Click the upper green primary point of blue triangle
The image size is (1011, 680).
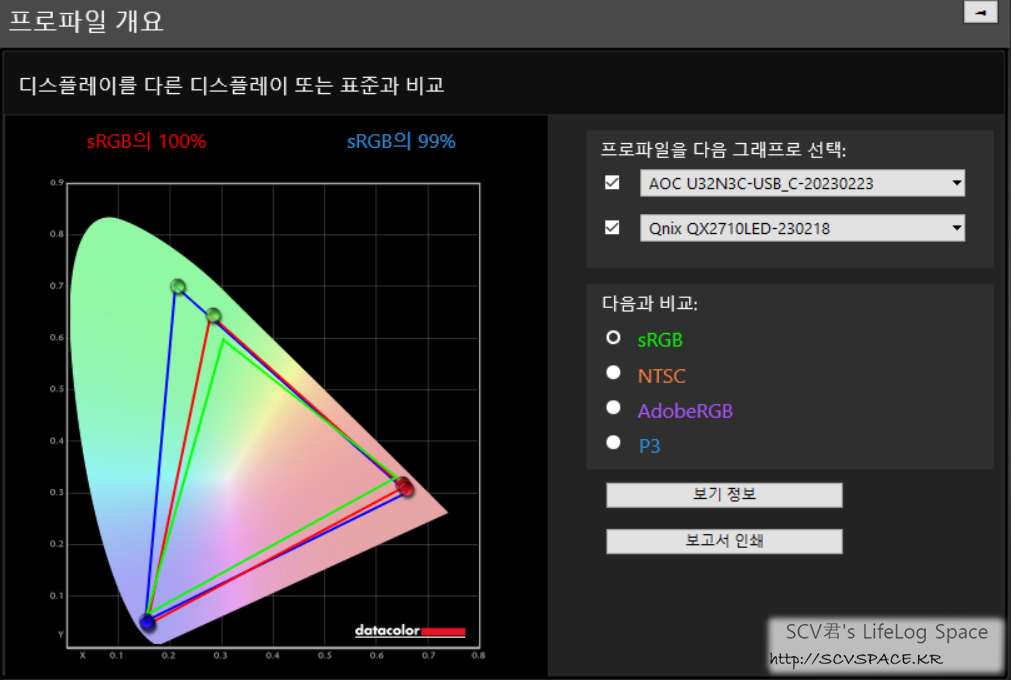click(x=178, y=286)
